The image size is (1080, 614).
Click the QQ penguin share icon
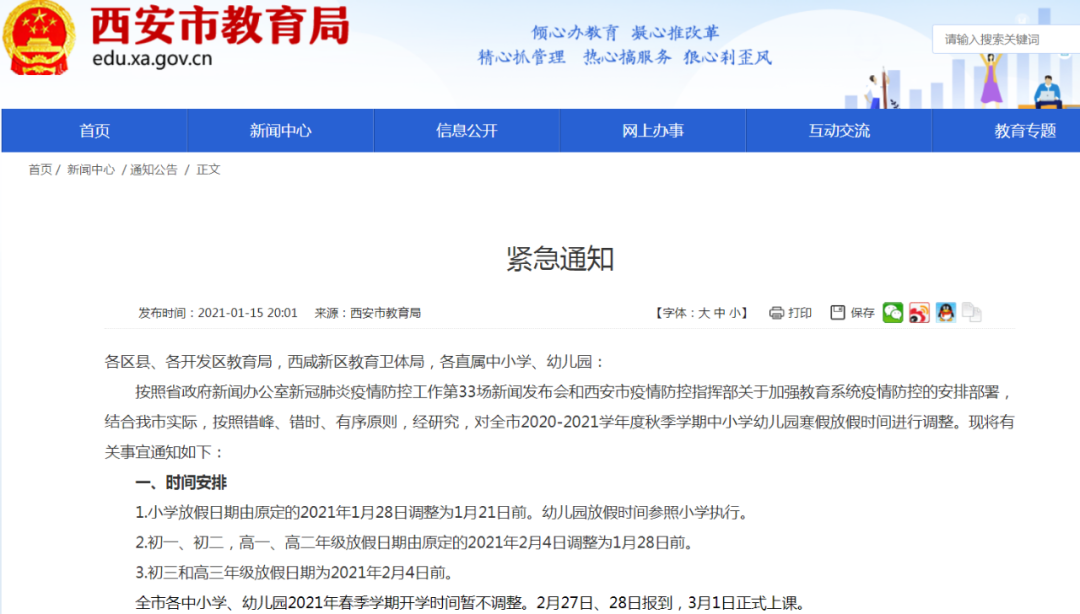[x=945, y=313]
